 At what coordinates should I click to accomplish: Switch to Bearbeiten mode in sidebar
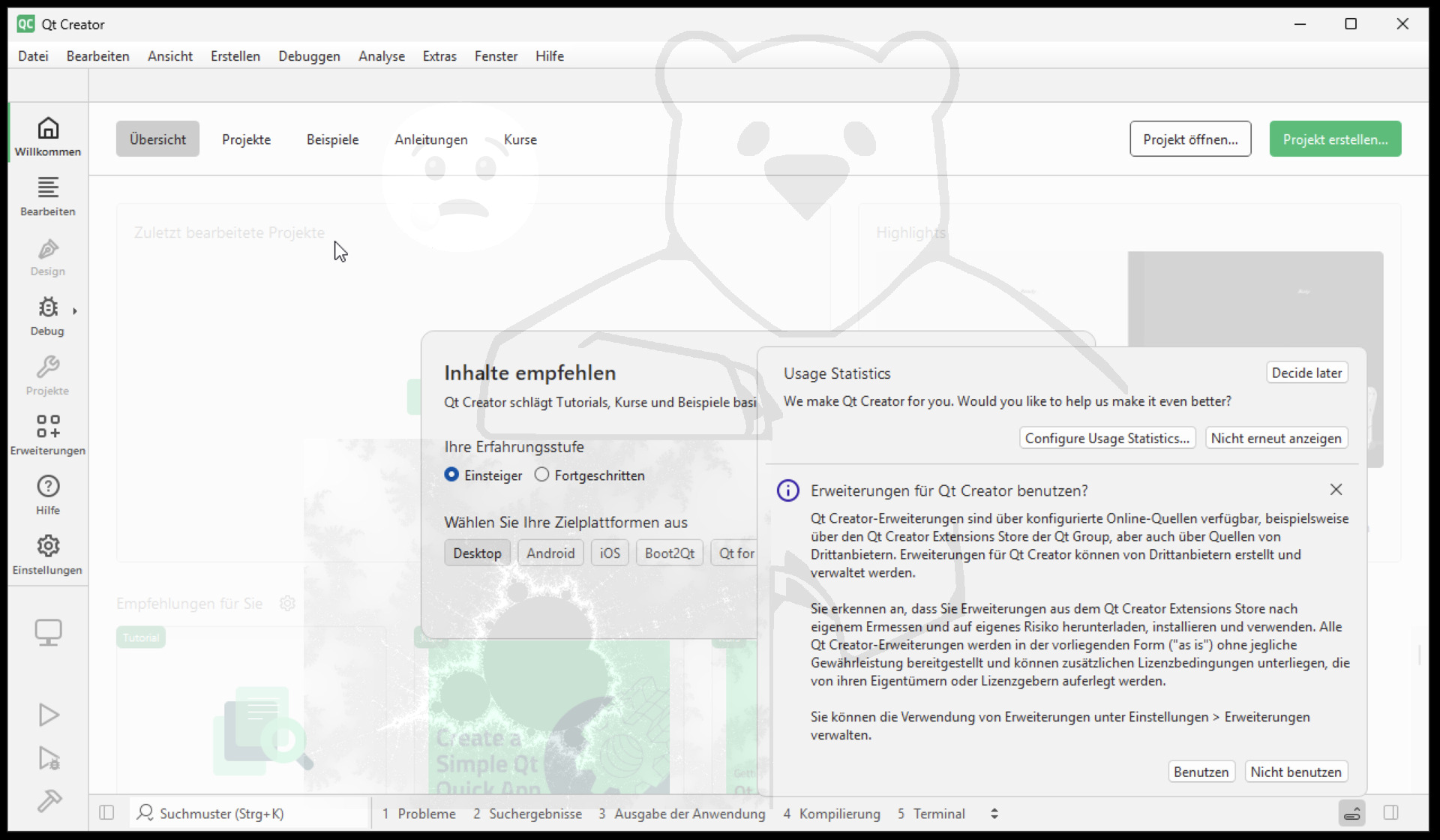click(48, 196)
